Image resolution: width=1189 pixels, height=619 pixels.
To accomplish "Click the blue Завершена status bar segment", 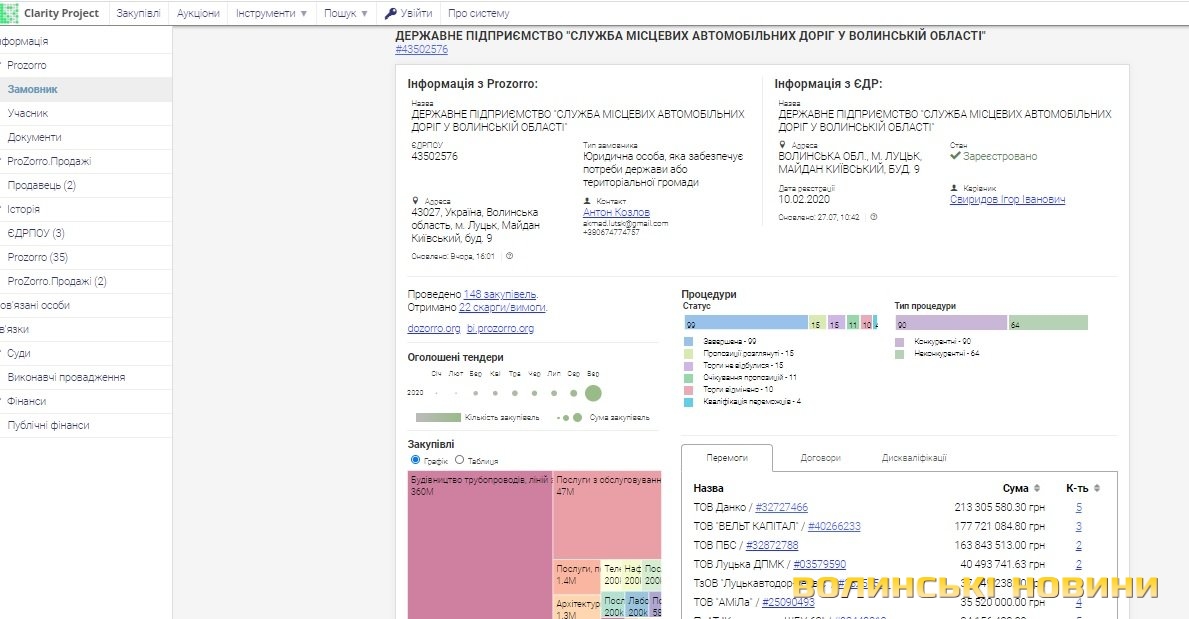I will tap(746, 323).
